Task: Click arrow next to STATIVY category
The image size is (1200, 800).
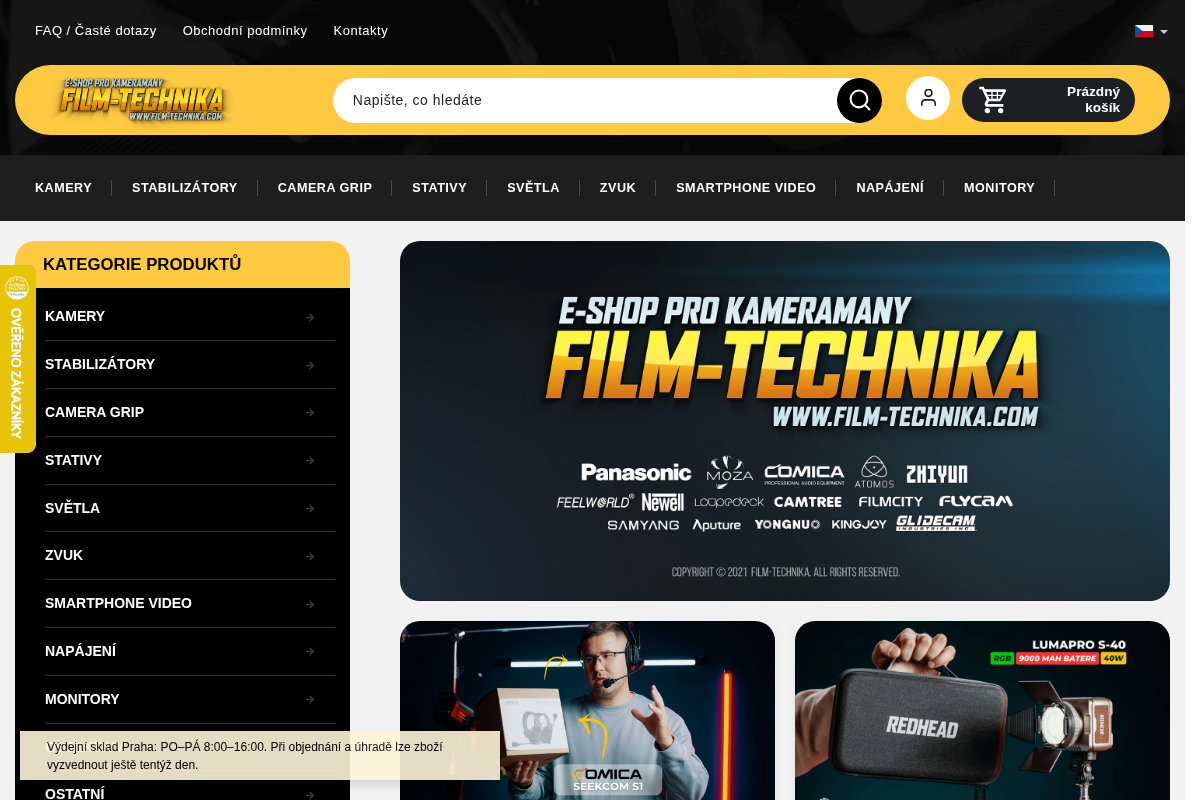Action: click(x=310, y=460)
